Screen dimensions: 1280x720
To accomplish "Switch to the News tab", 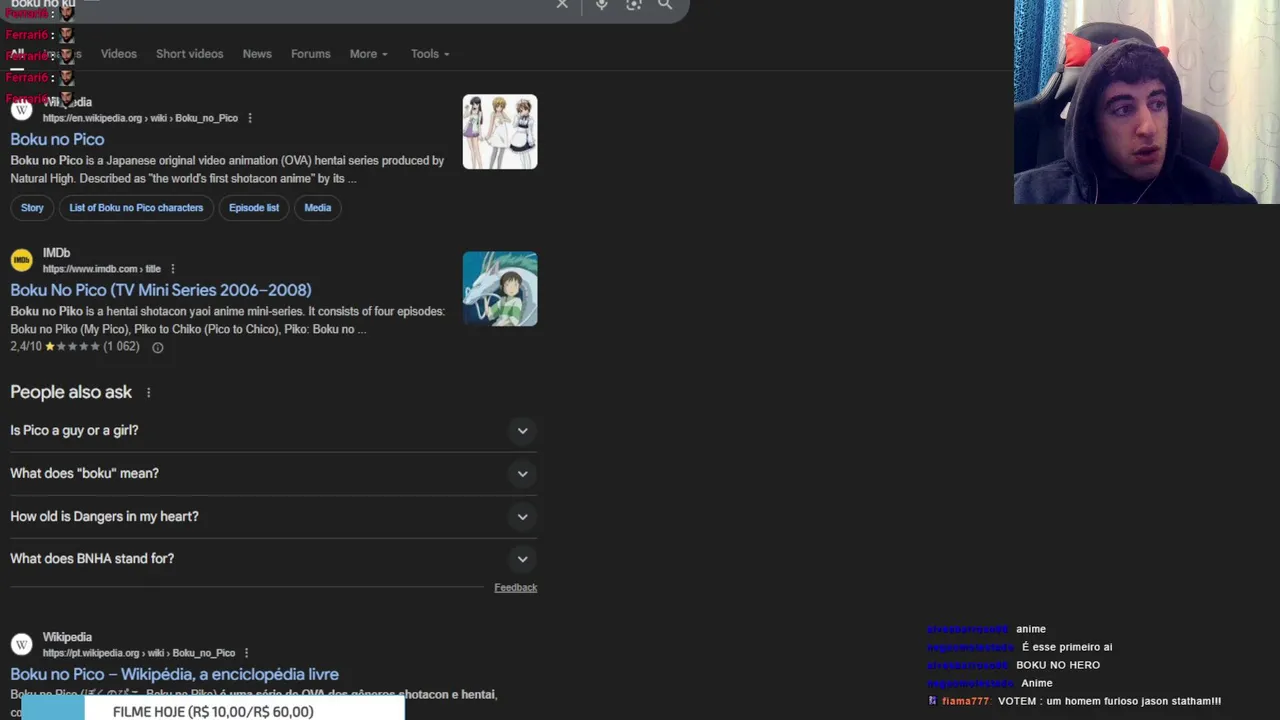I will coord(257,54).
